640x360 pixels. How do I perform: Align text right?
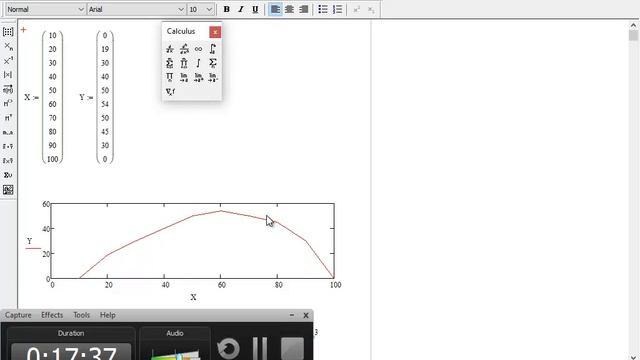(303, 9)
